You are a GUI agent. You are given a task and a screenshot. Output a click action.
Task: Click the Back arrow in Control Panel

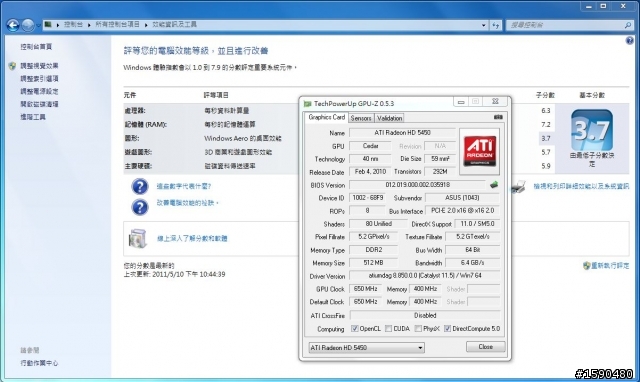[x=13, y=25]
